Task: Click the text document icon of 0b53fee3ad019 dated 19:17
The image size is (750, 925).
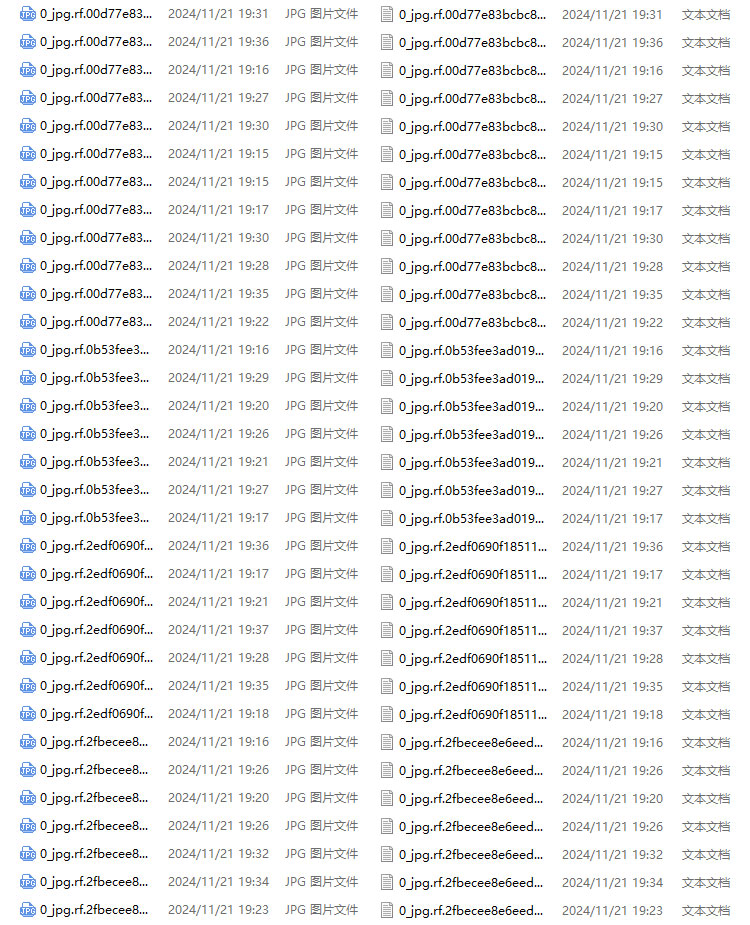Action: pos(387,519)
